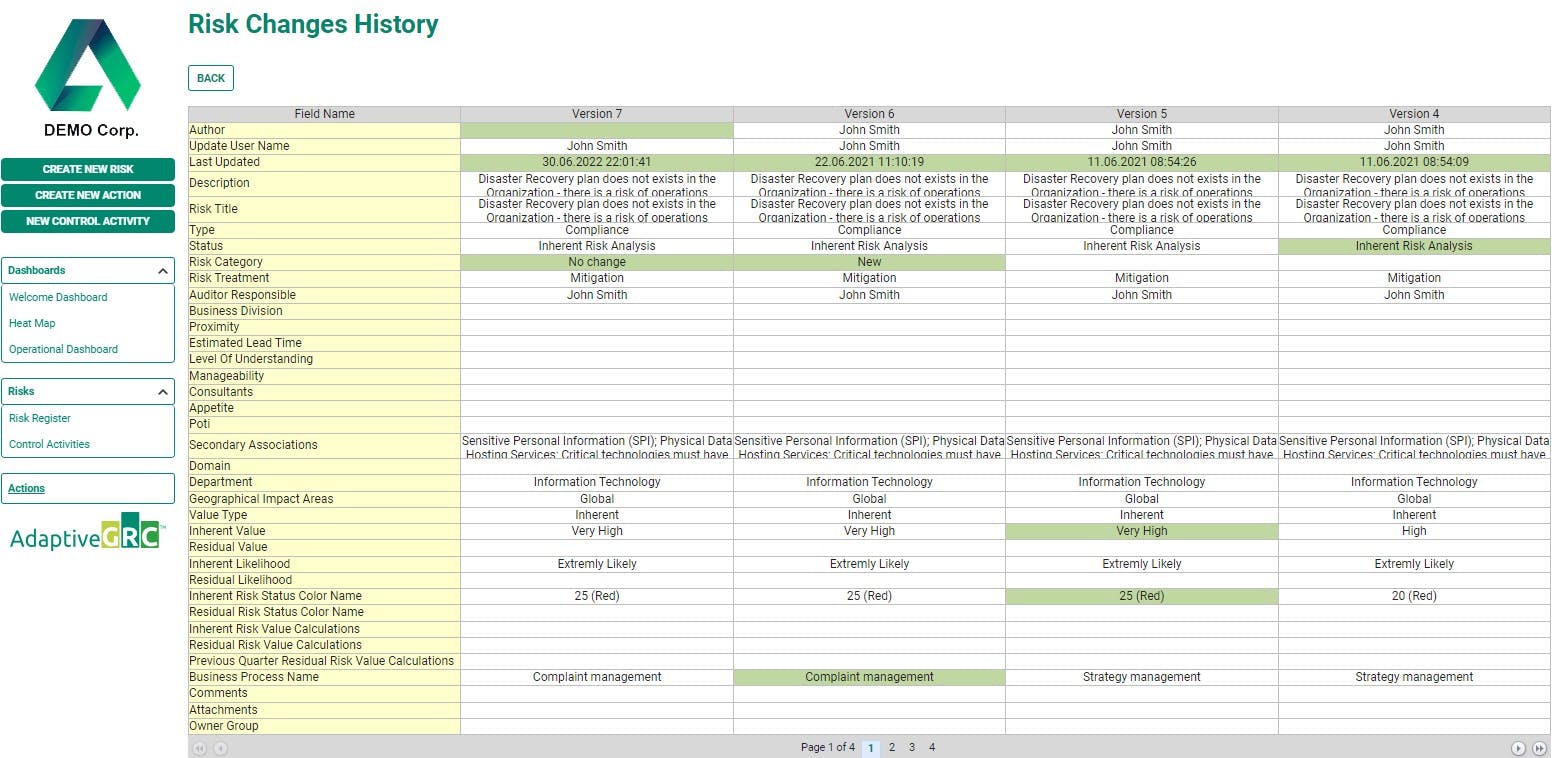The height and width of the screenshot is (758, 1554).
Task: Click the 'New' Risk Category cell
Action: [x=869, y=262]
